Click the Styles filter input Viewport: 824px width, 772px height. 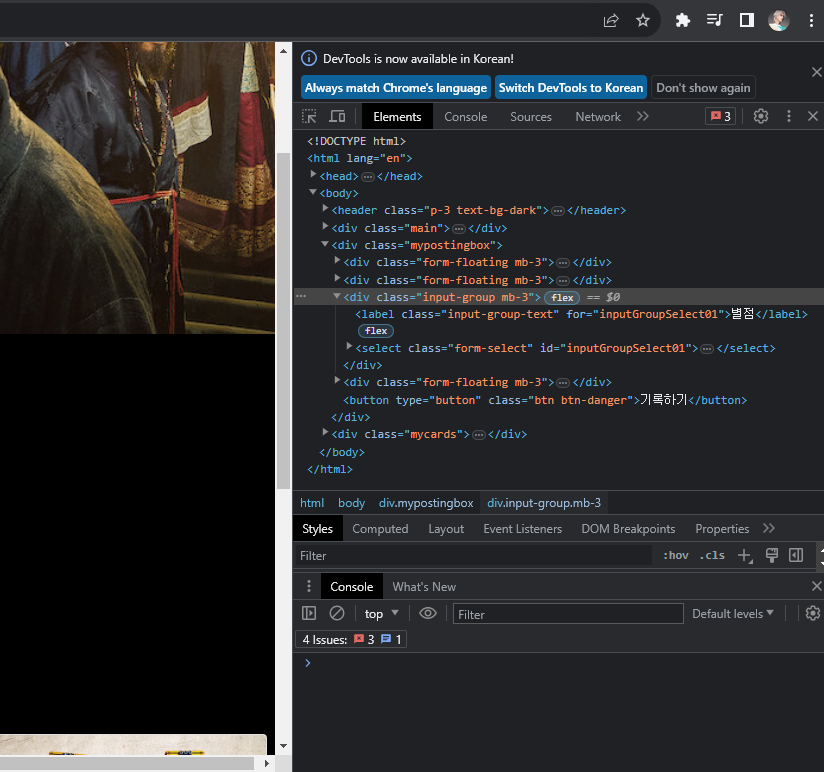pos(473,555)
